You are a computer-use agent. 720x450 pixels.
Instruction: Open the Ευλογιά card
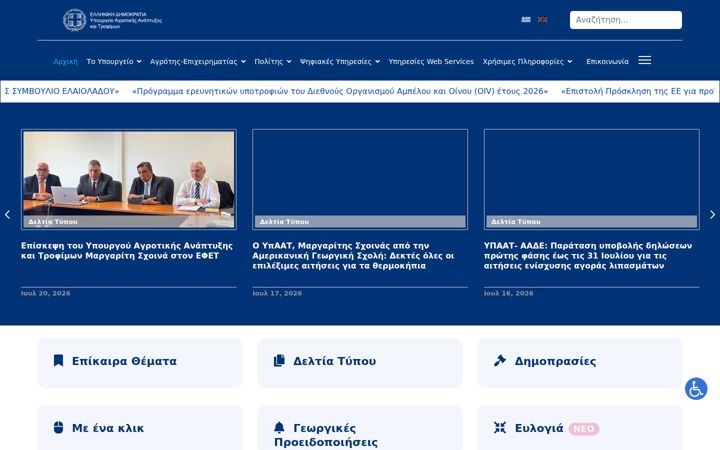(x=580, y=428)
